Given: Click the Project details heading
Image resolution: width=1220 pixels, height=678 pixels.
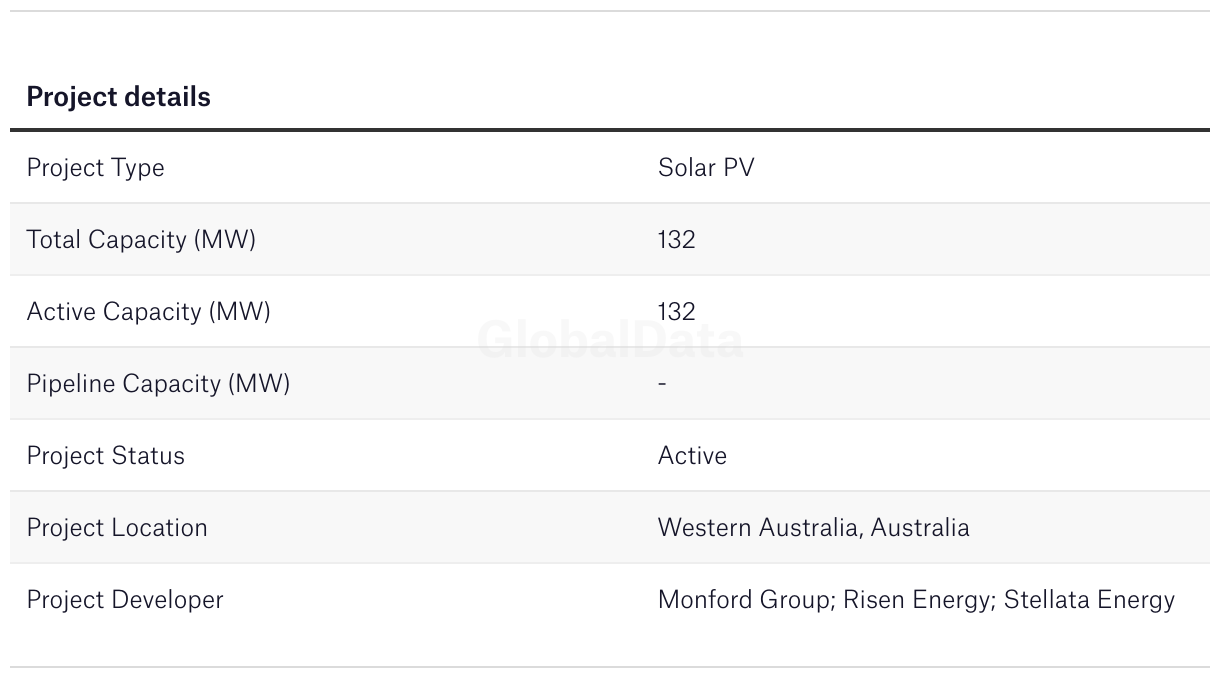Looking at the screenshot, I should click(x=118, y=97).
